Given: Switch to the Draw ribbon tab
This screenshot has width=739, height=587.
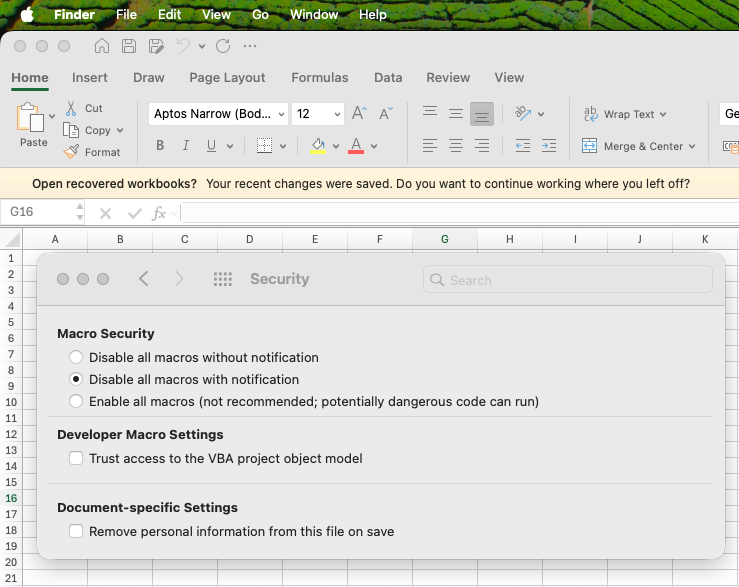Looking at the screenshot, I should click(x=148, y=78).
